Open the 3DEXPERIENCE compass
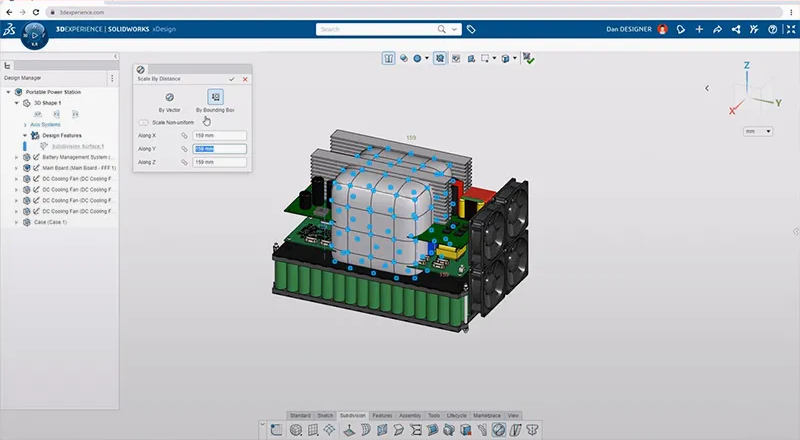The width and height of the screenshot is (800, 440). (34, 35)
